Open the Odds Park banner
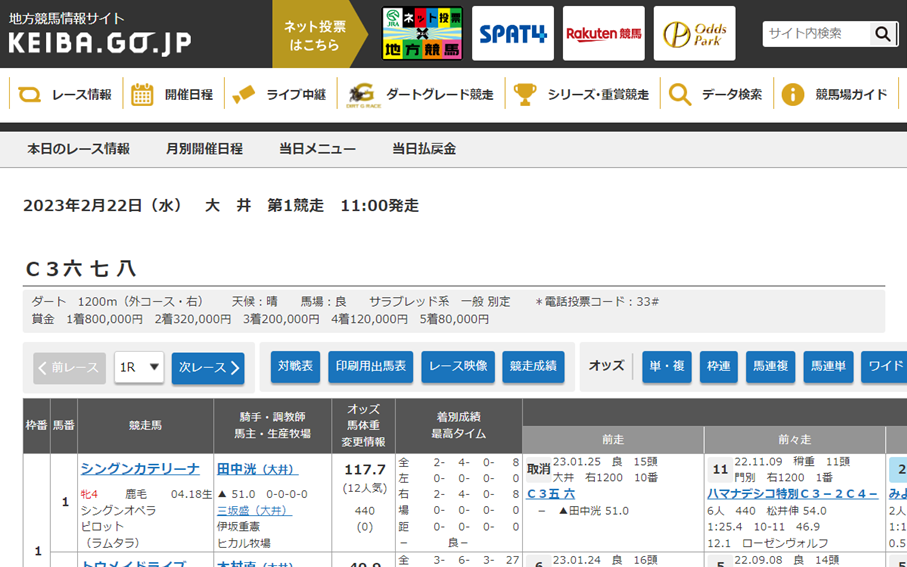 point(694,34)
